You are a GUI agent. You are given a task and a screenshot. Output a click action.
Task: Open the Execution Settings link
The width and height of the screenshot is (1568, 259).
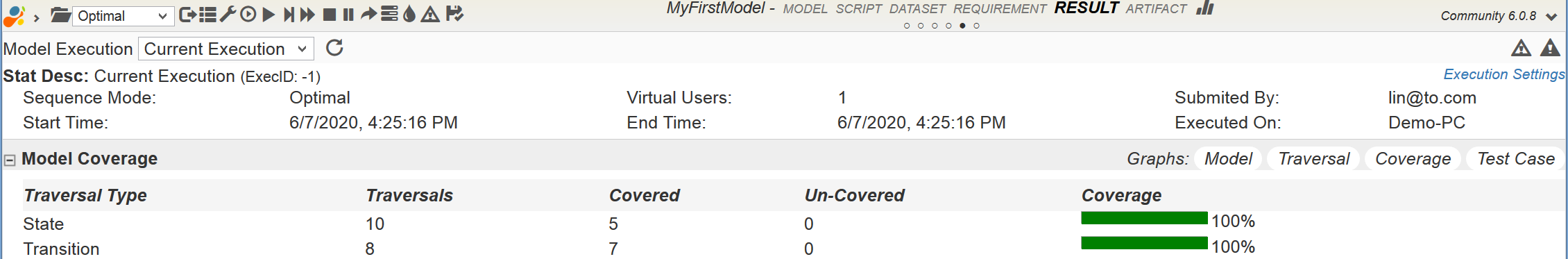(x=1503, y=74)
